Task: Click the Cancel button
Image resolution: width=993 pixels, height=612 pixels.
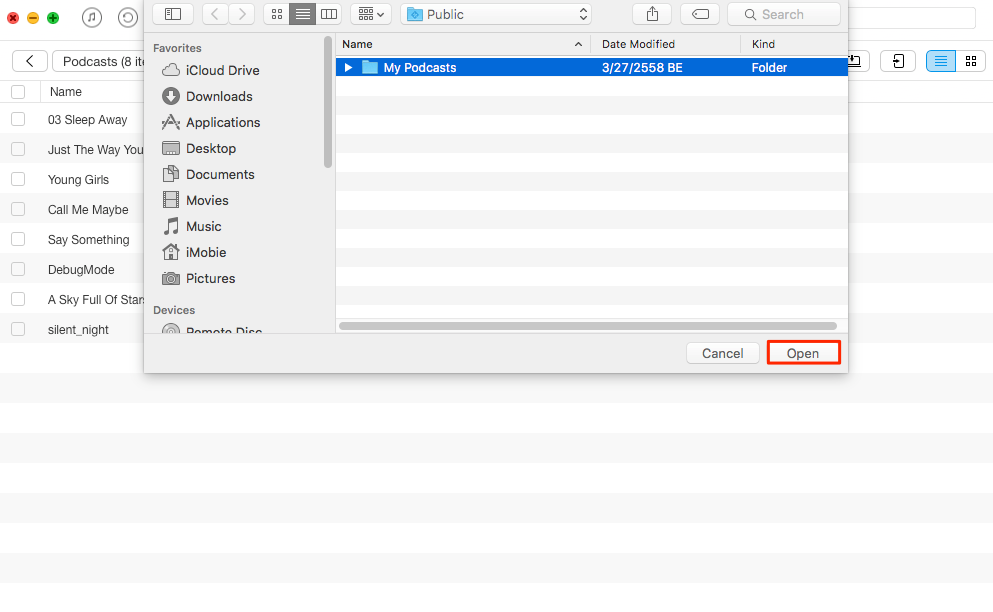Action: click(x=723, y=354)
